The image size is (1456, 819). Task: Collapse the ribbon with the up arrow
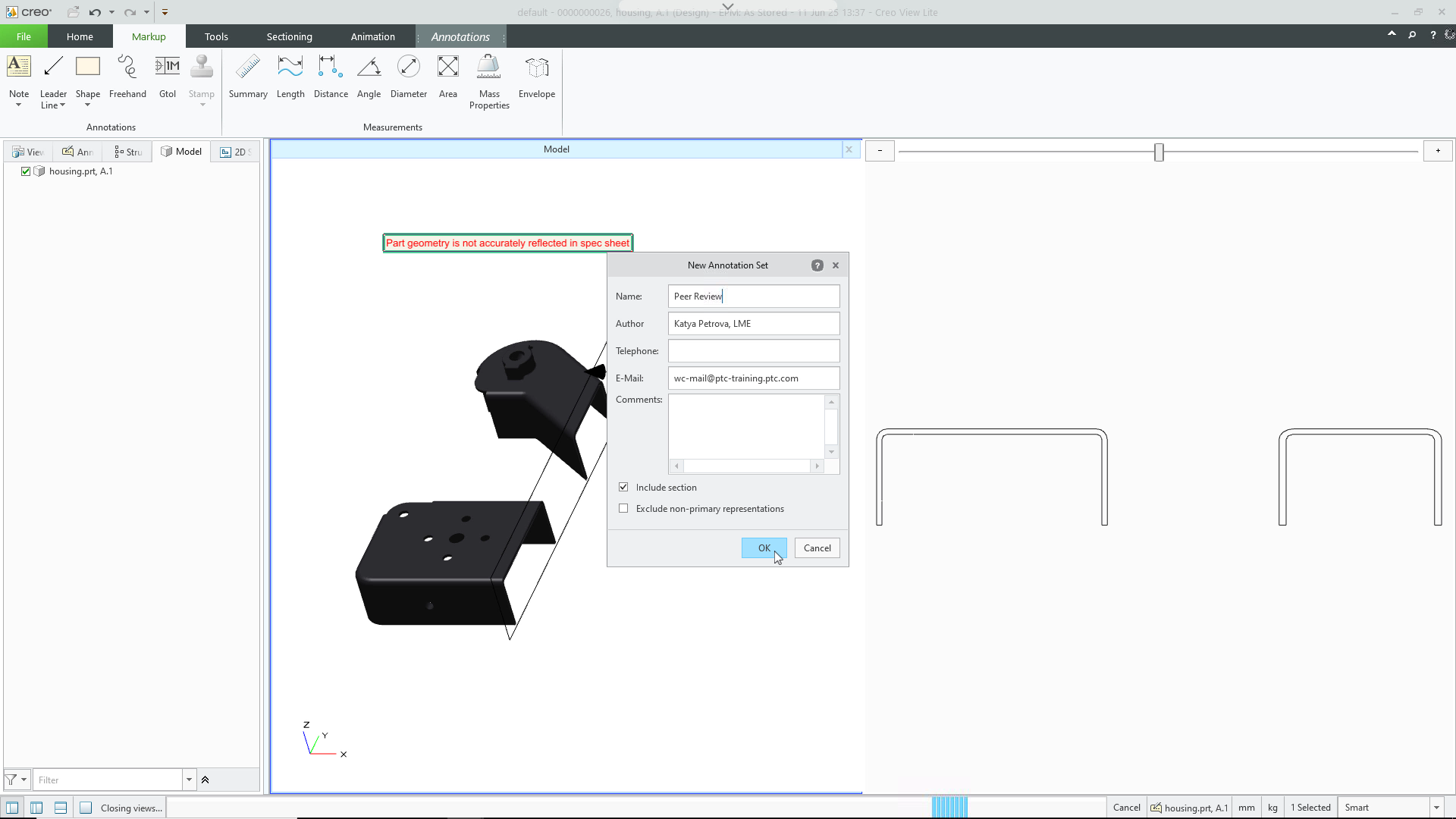[1392, 34]
